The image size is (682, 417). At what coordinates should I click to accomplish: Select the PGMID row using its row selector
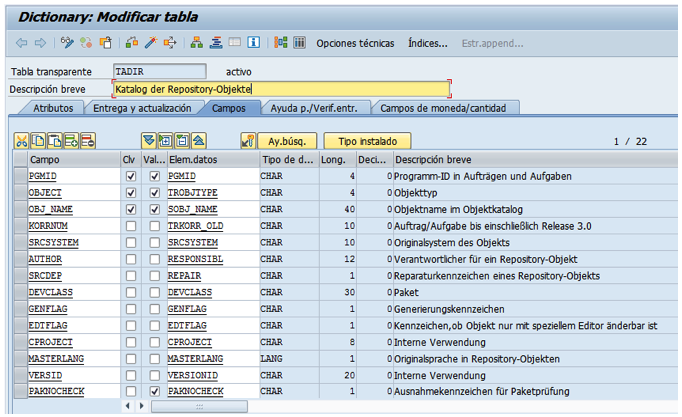20,176
